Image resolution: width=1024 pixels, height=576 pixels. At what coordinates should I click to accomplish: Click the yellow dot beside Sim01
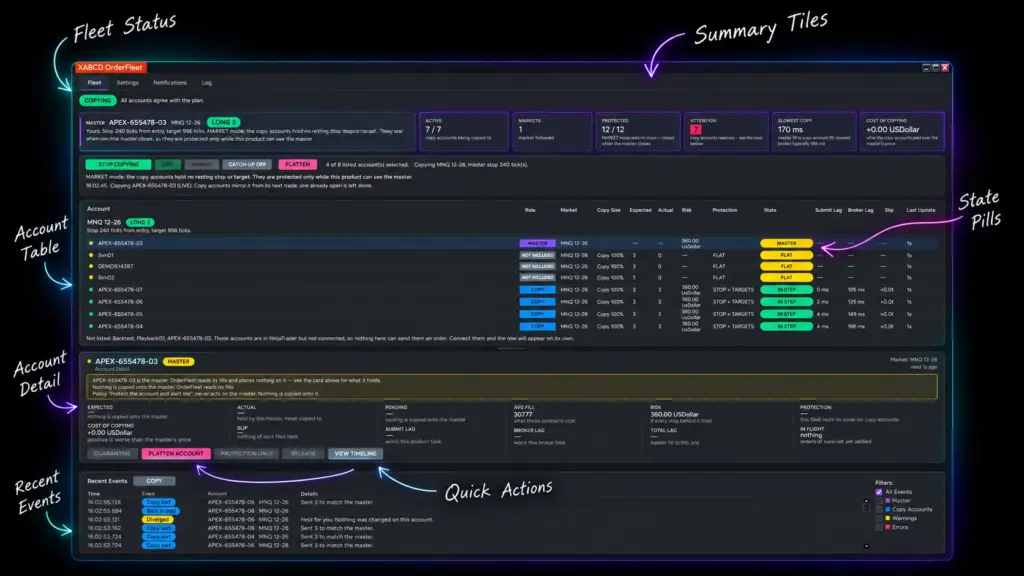(91, 255)
